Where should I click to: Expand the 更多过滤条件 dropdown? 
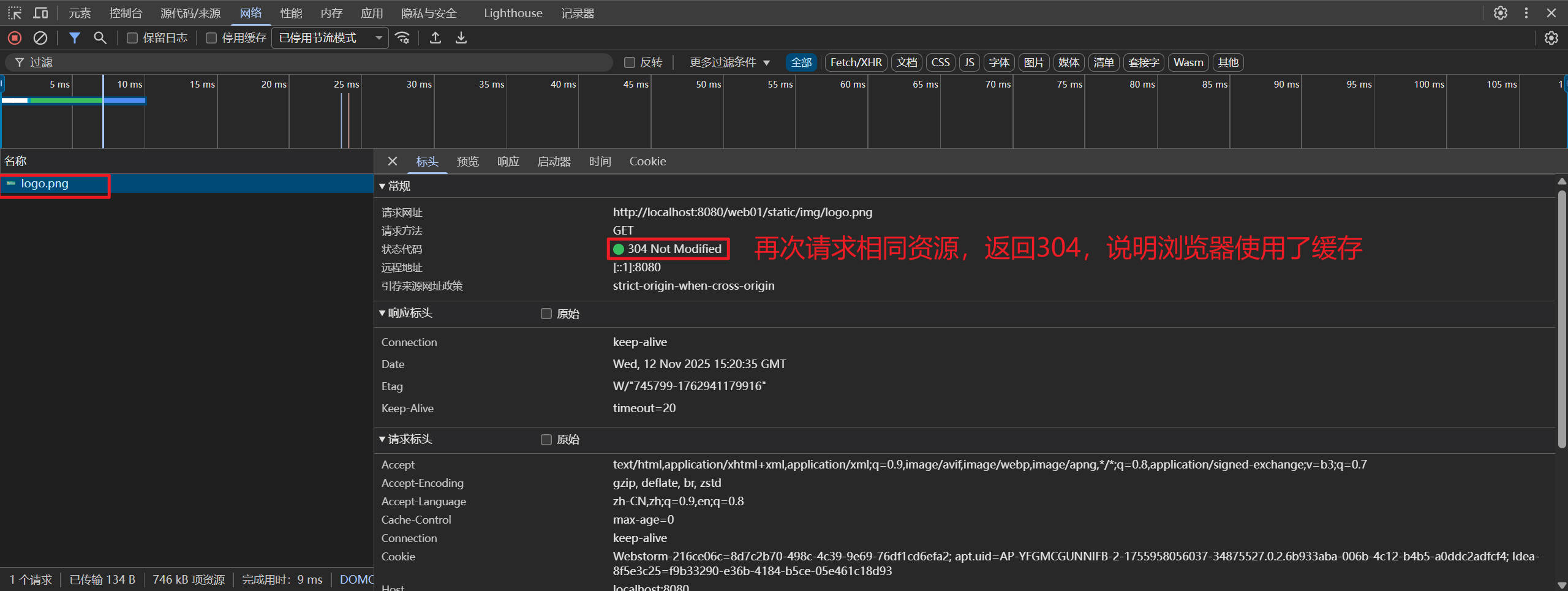(x=729, y=62)
